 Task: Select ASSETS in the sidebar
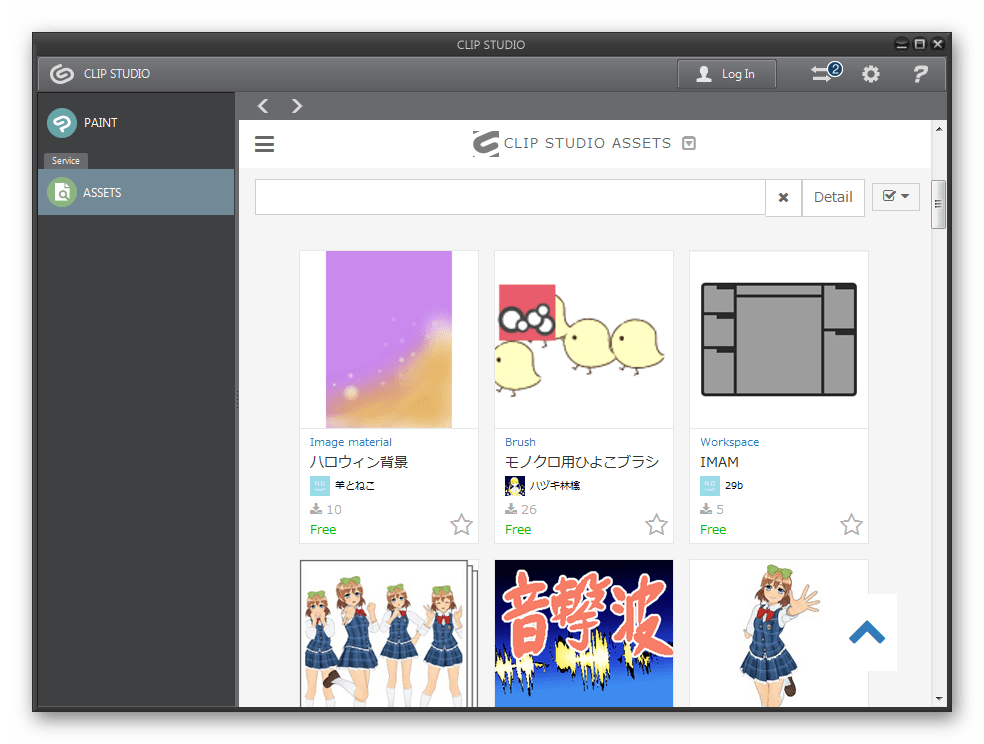[x=136, y=192]
